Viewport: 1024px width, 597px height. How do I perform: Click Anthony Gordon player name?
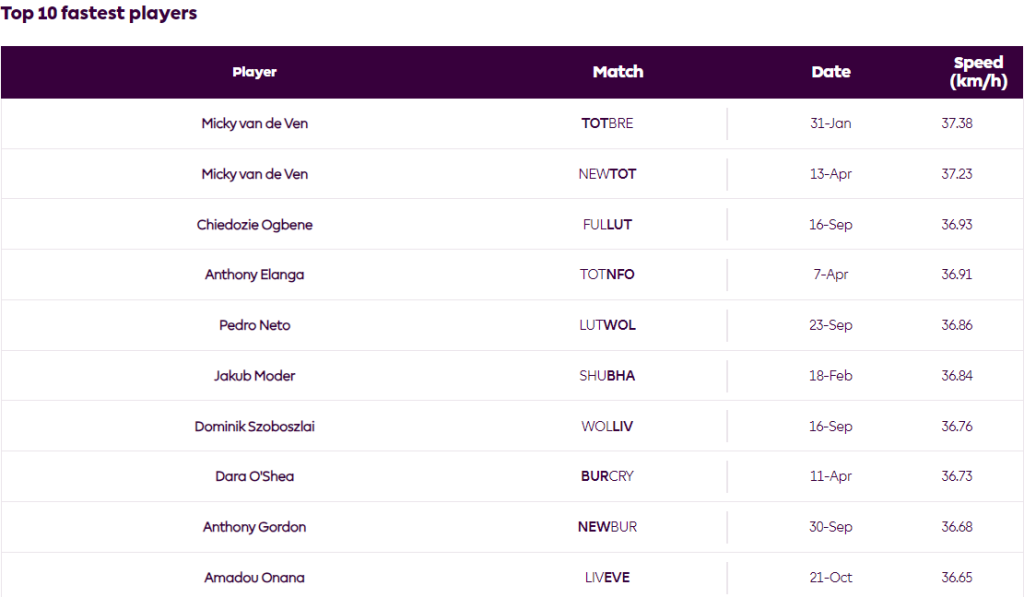tap(254, 527)
